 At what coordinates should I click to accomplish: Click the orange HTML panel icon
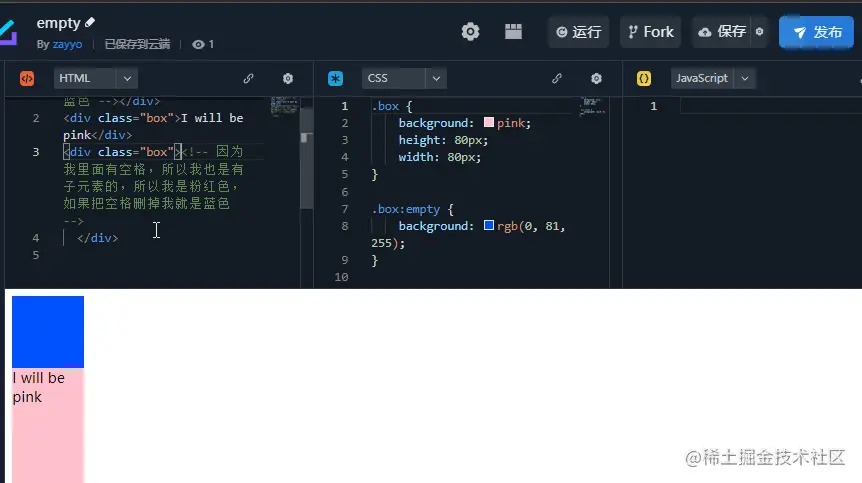pos(27,79)
